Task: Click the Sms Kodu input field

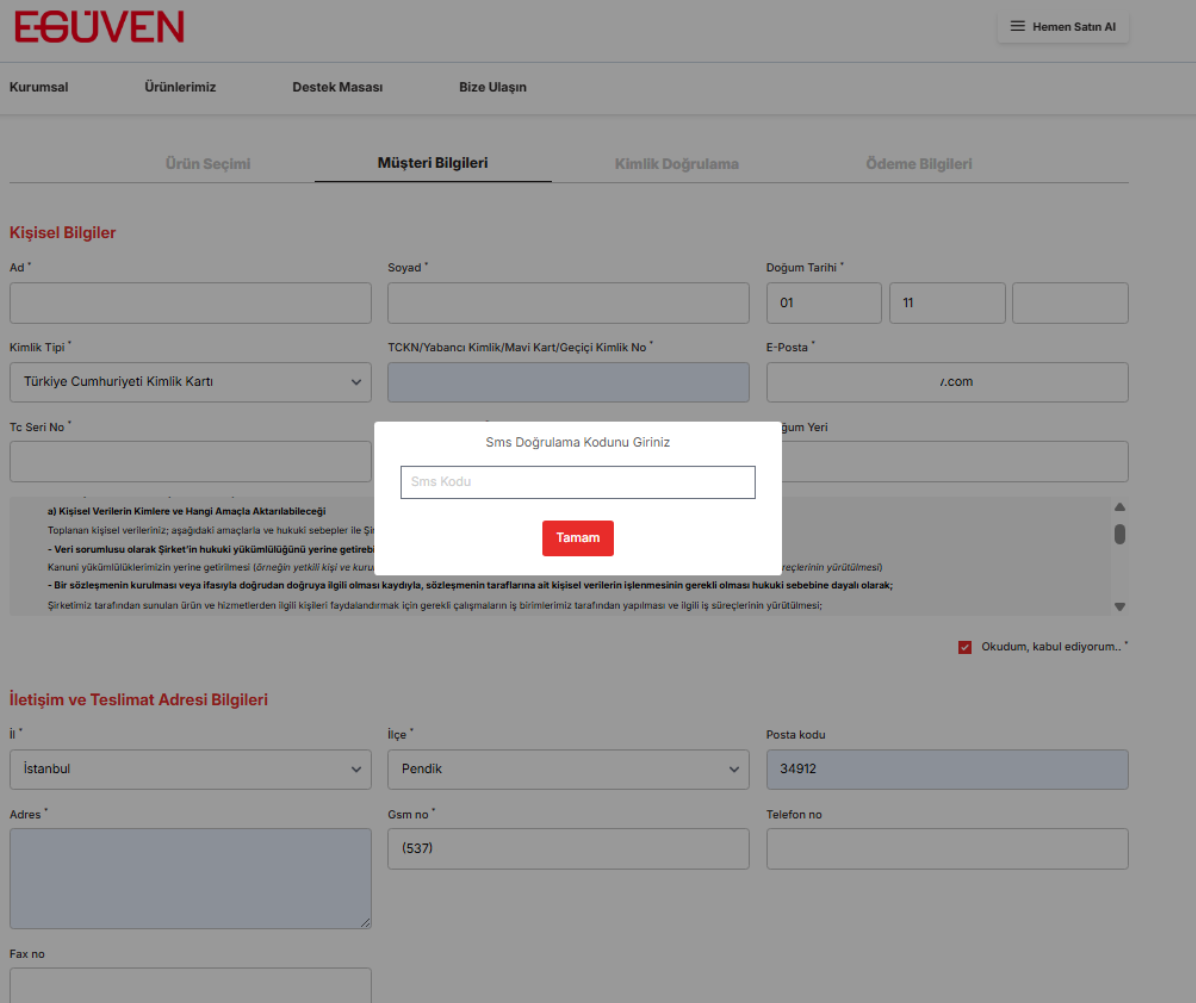Action: (x=577, y=482)
